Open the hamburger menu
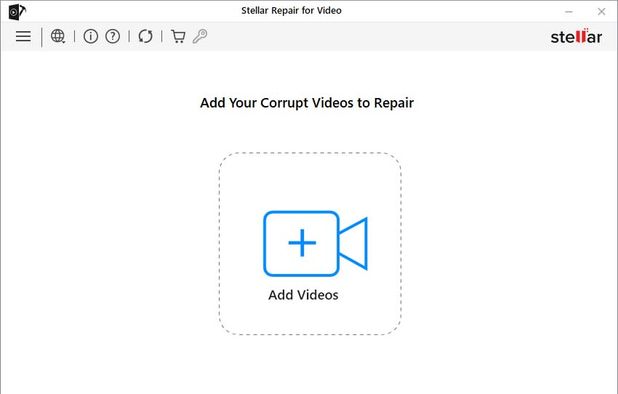 [x=23, y=36]
